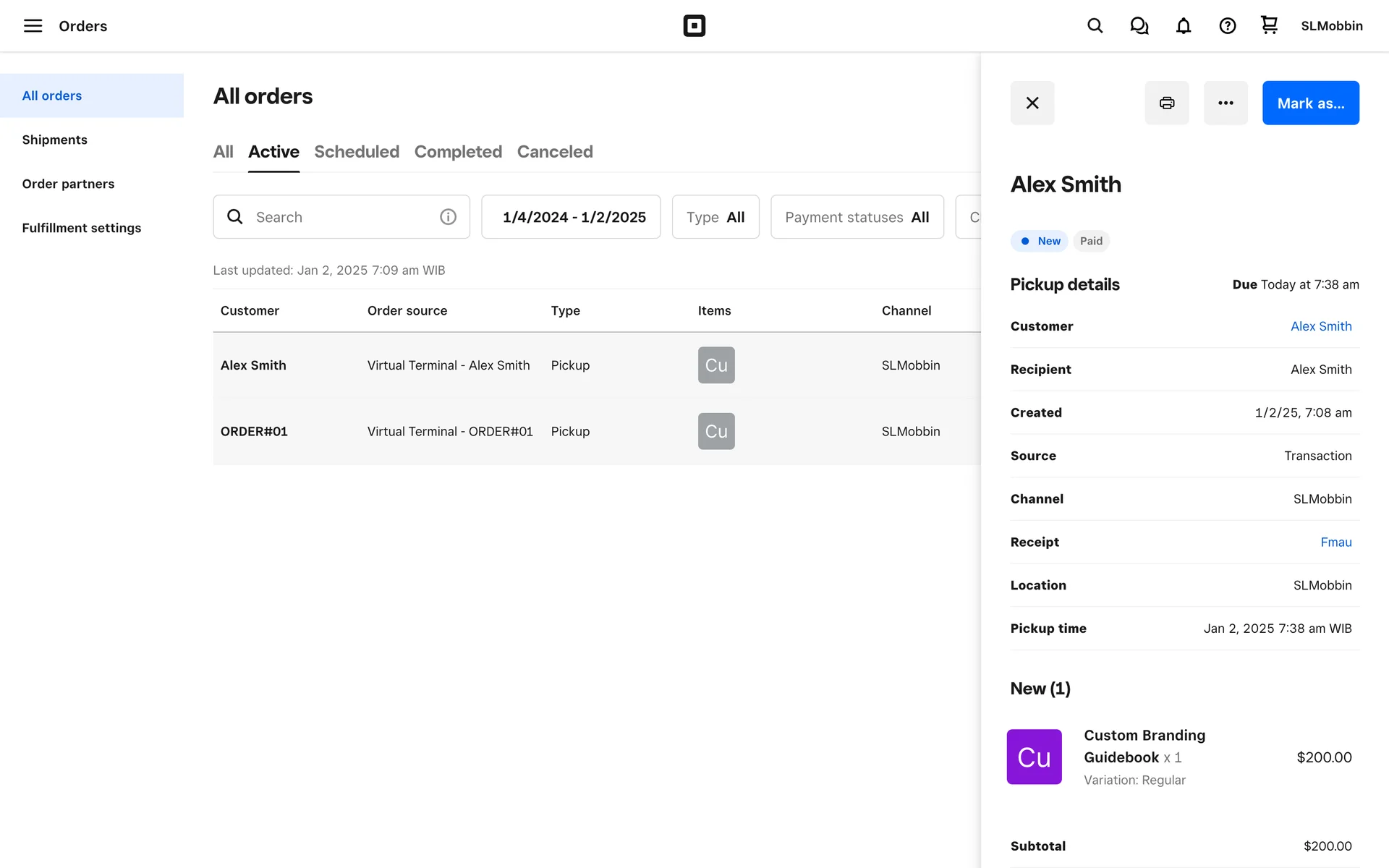Select the purple Cu item thumbnail

[x=1034, y=757]
